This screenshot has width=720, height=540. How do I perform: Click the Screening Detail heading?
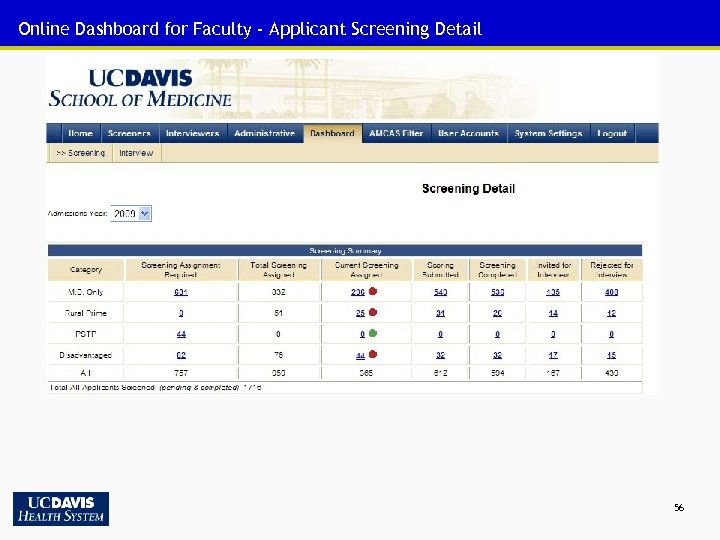point(468,188)
